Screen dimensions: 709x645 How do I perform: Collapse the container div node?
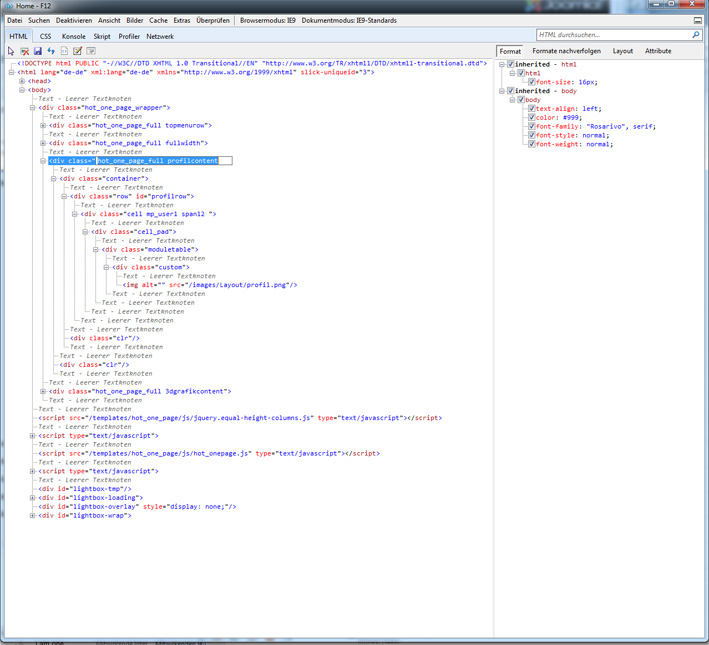coord(53,179)
